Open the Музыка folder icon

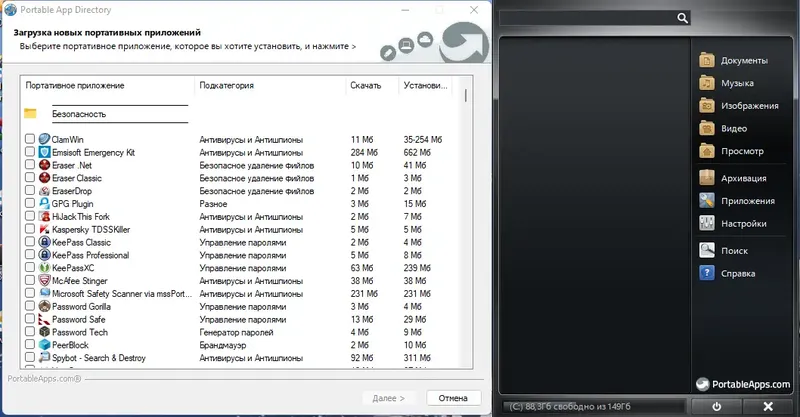[x=707, y=83]
